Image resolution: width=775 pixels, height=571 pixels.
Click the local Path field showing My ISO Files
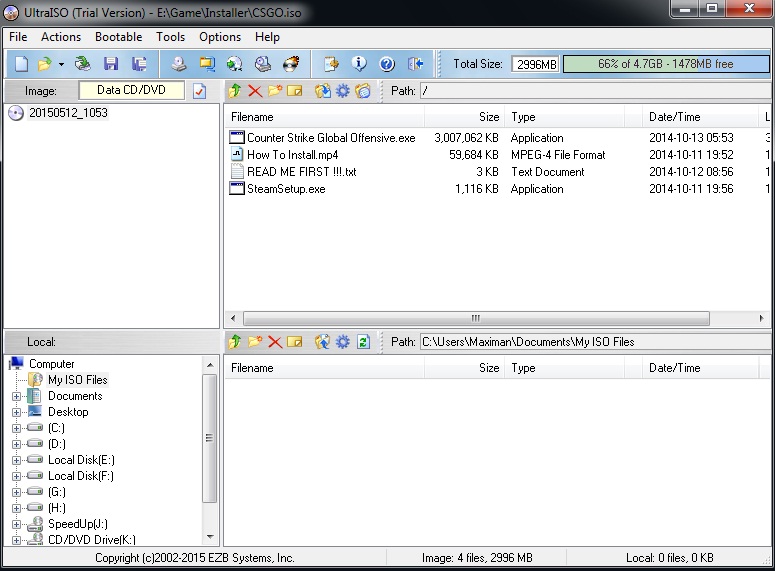click(x=595, y=342)
